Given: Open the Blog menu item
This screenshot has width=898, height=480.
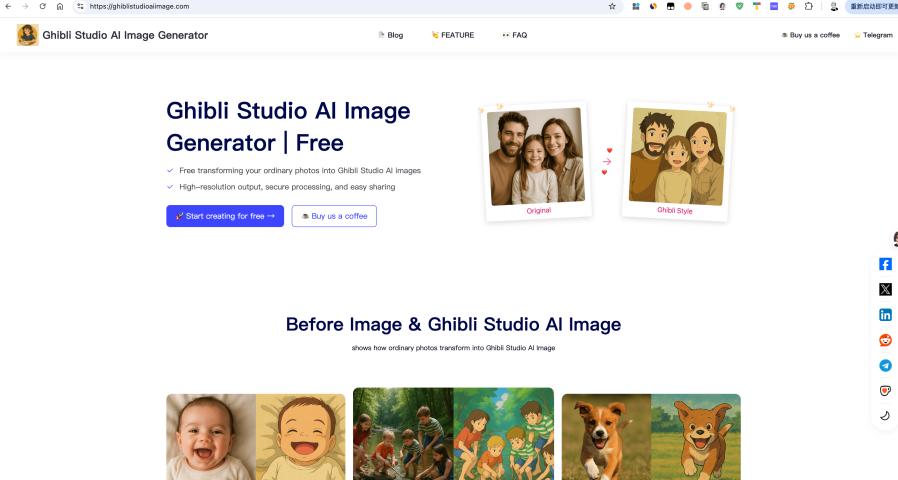Looking at the screenshot, I should 390,35.
